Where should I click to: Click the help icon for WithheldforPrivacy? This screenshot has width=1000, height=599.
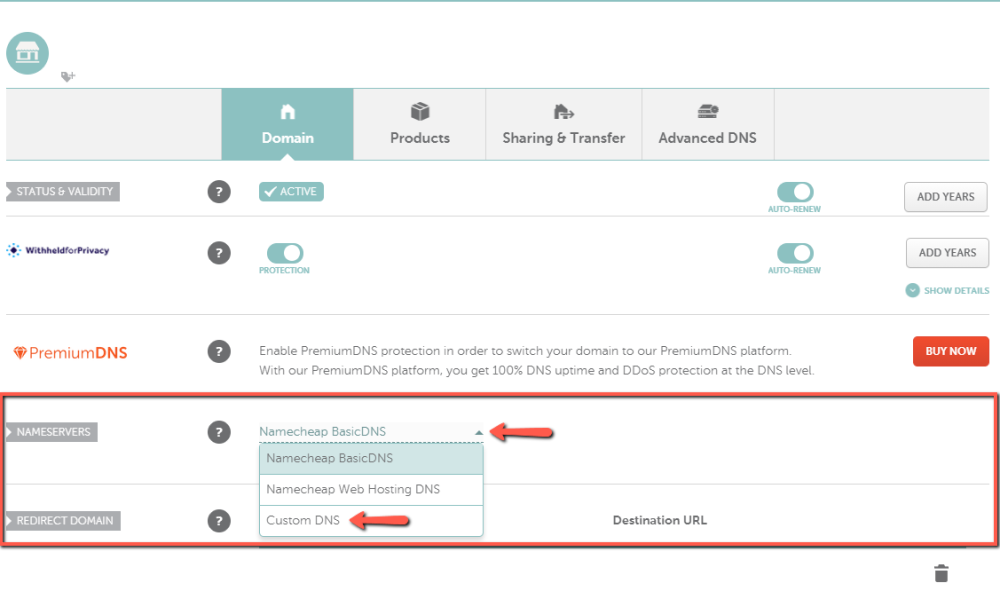tap(219, 253)
